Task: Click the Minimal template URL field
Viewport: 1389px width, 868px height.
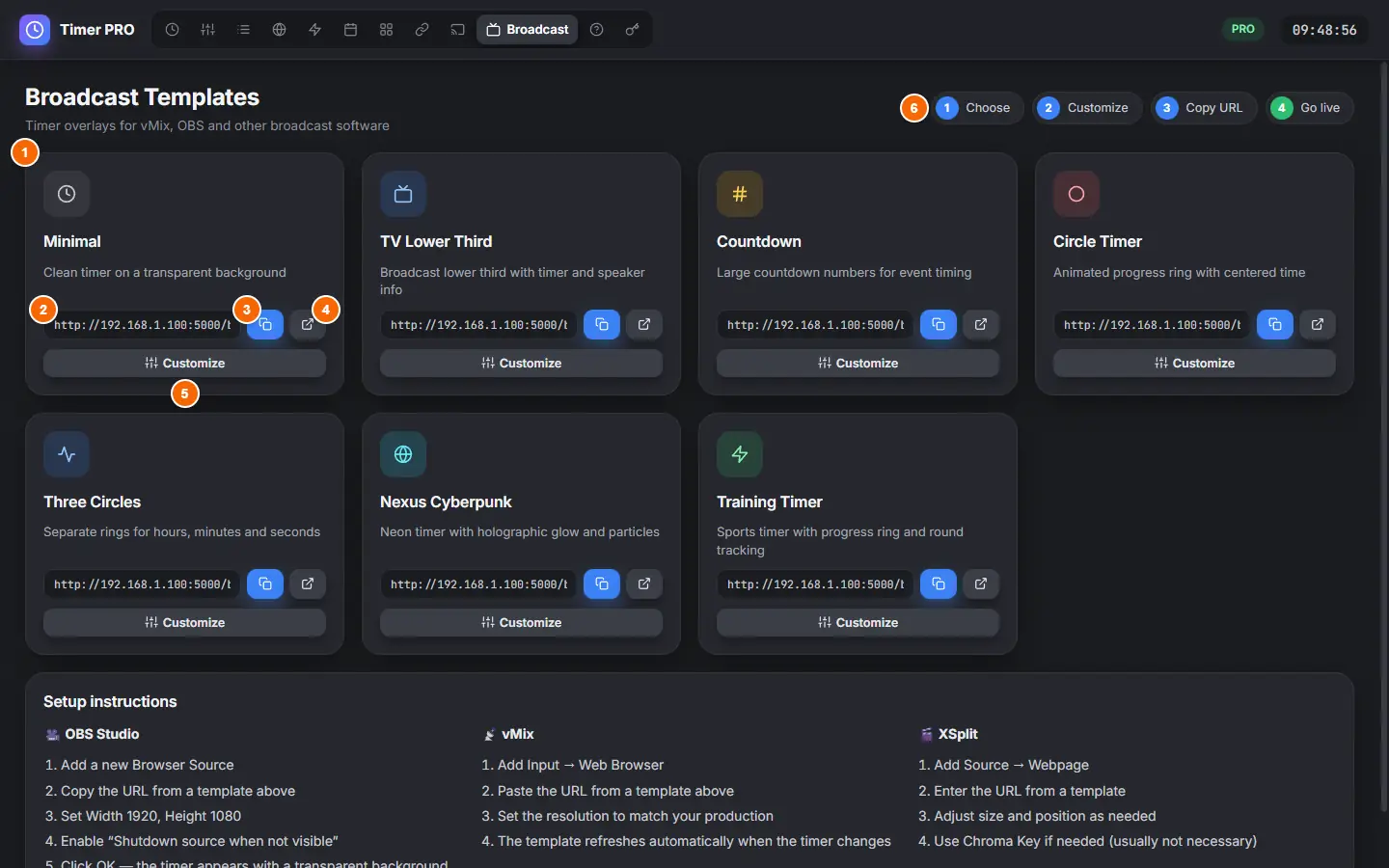Action: pos(142,325)
